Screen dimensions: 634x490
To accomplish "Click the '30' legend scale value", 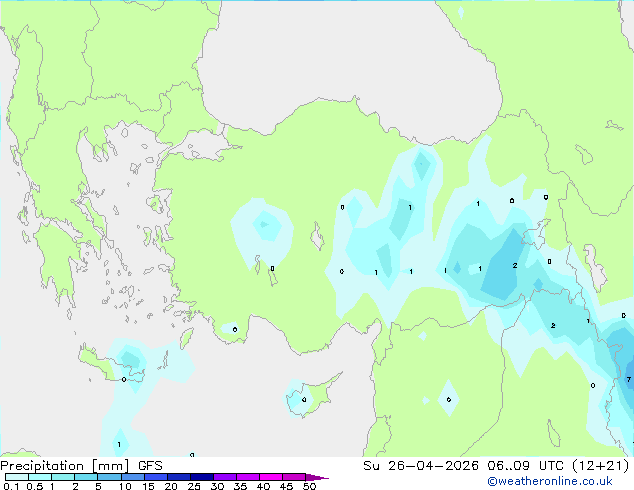I will coord(217,486).
